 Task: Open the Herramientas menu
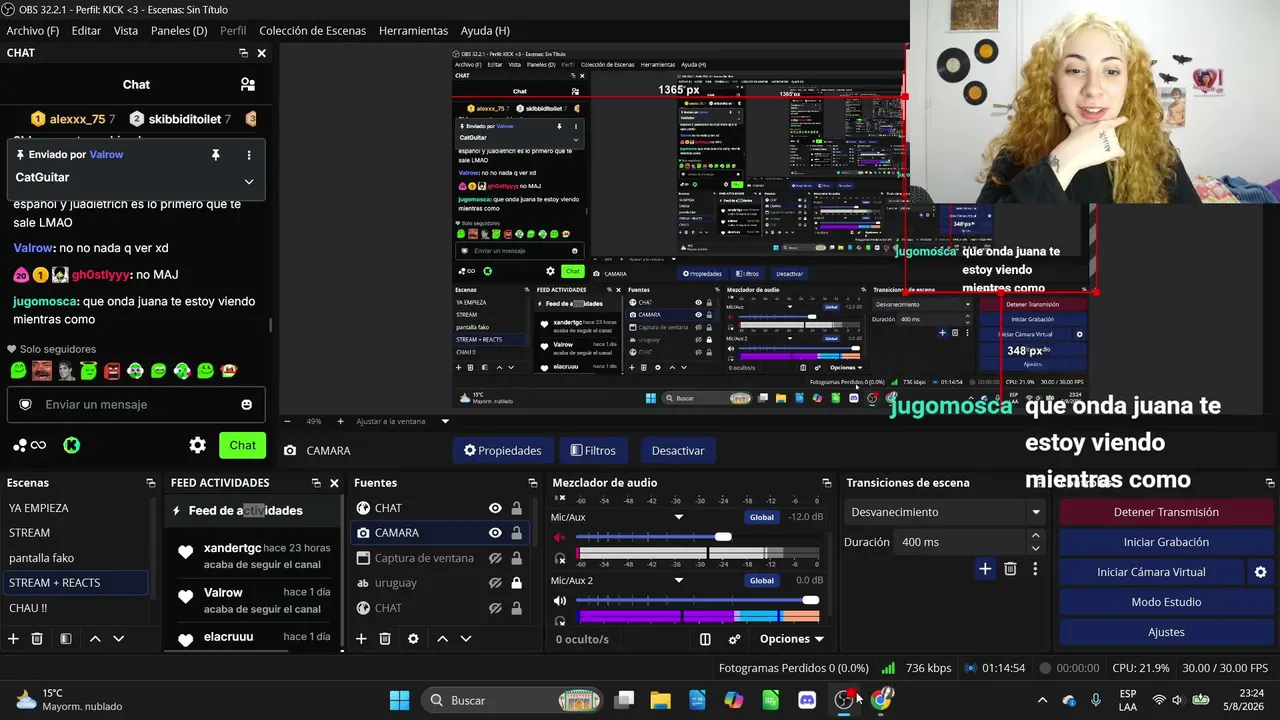tap(413, 31)
